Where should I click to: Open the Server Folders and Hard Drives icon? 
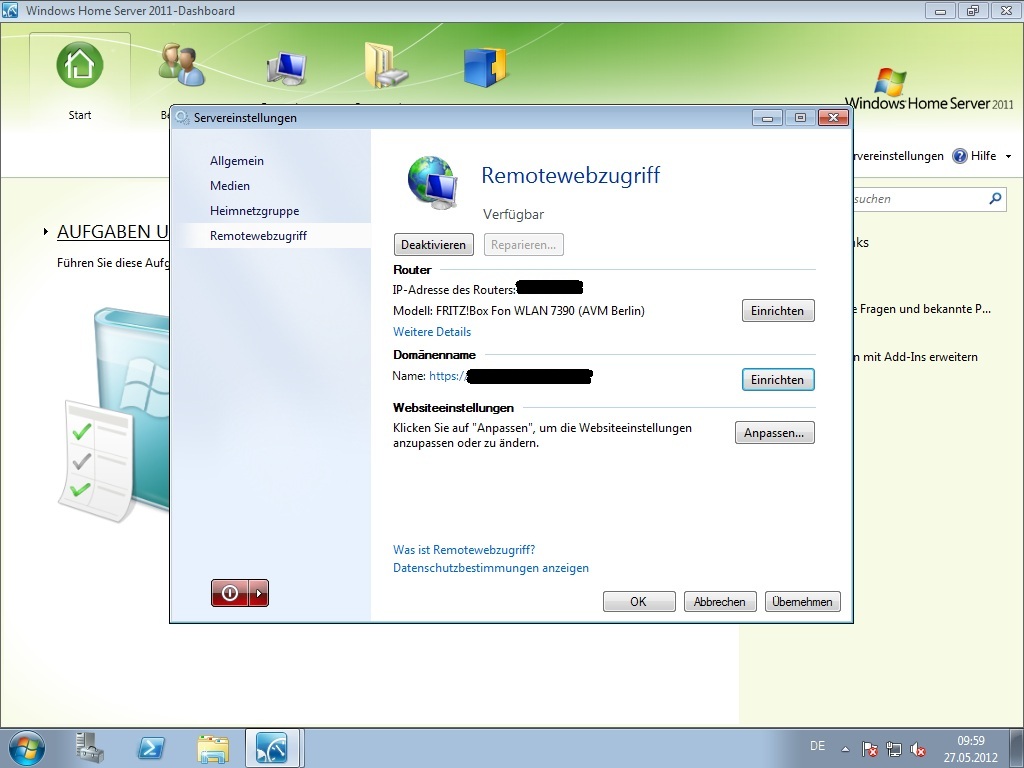pyautogui.click(x=385, y=65)
